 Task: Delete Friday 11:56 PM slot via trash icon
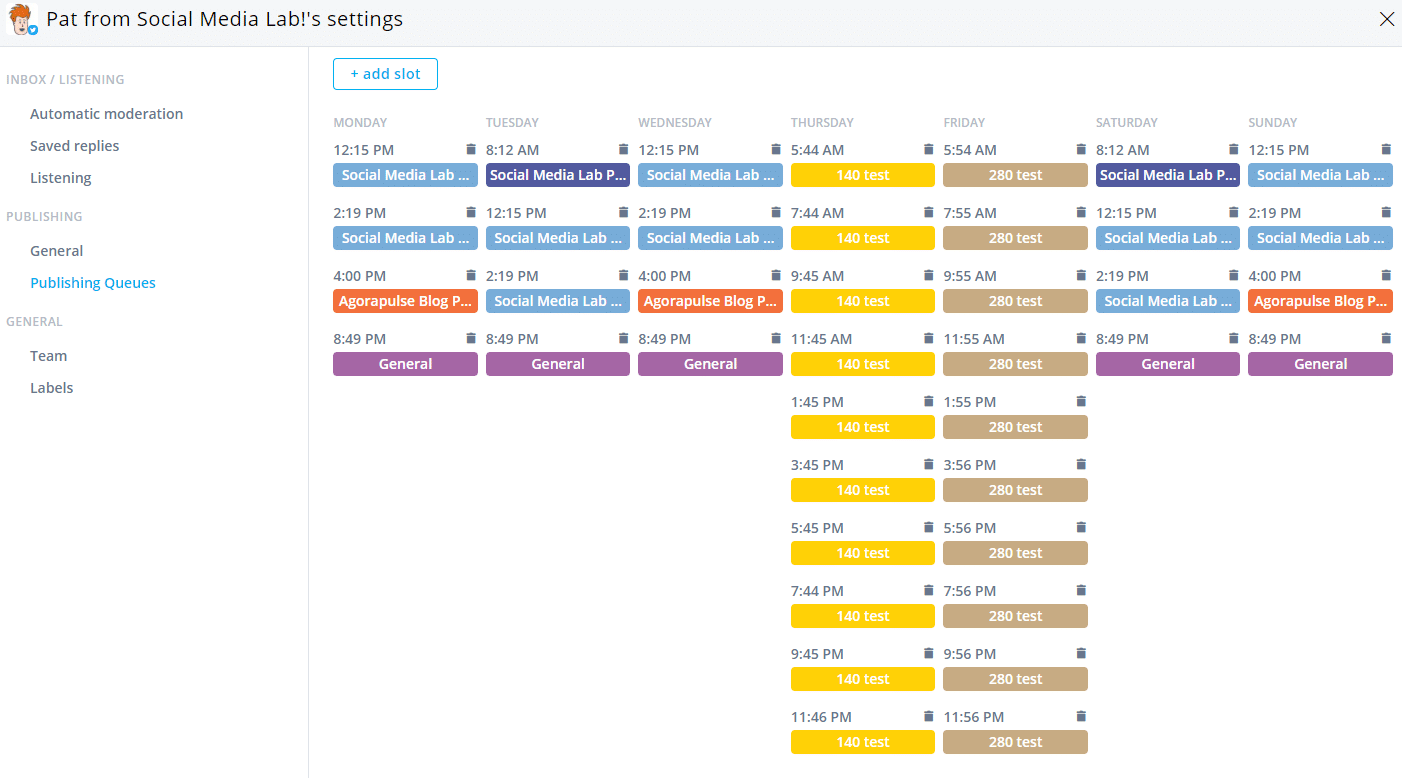coord(1081,716)
